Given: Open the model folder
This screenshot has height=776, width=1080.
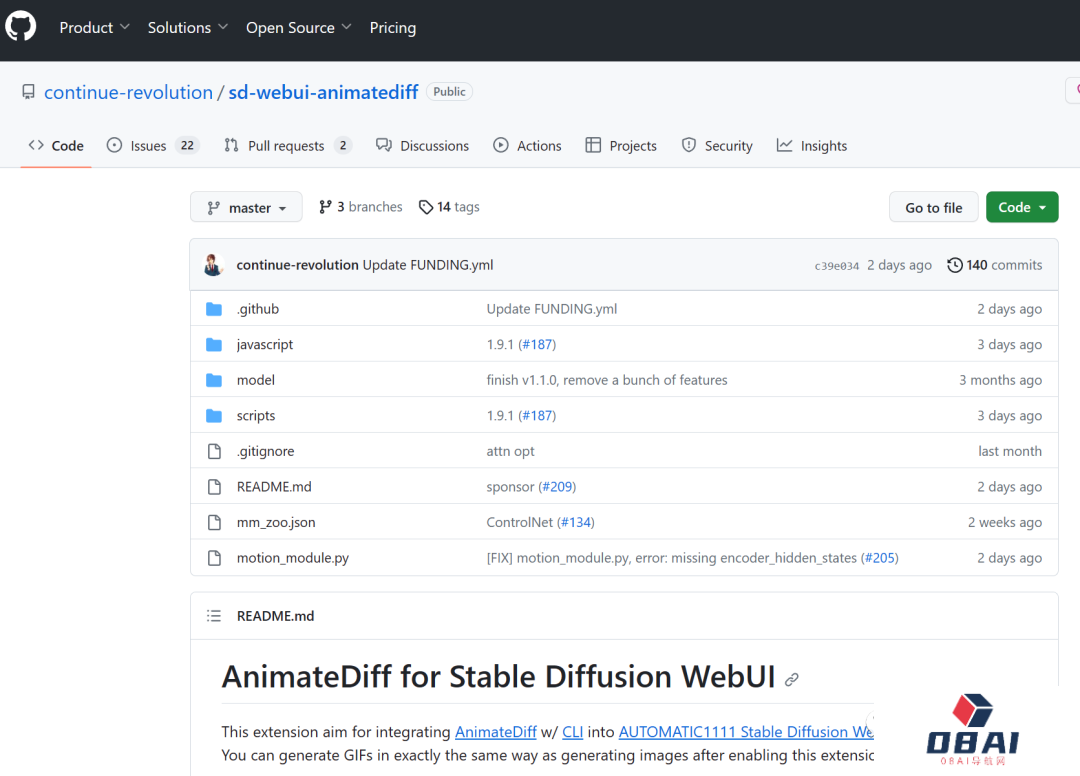Looking at the screenshot, I should (256, 380).
